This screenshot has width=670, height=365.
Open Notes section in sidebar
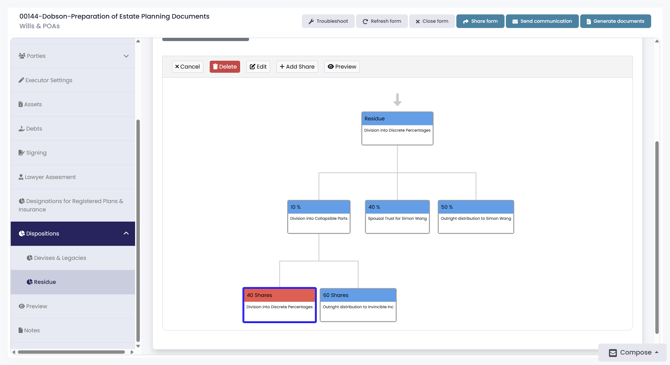point(73,330)
